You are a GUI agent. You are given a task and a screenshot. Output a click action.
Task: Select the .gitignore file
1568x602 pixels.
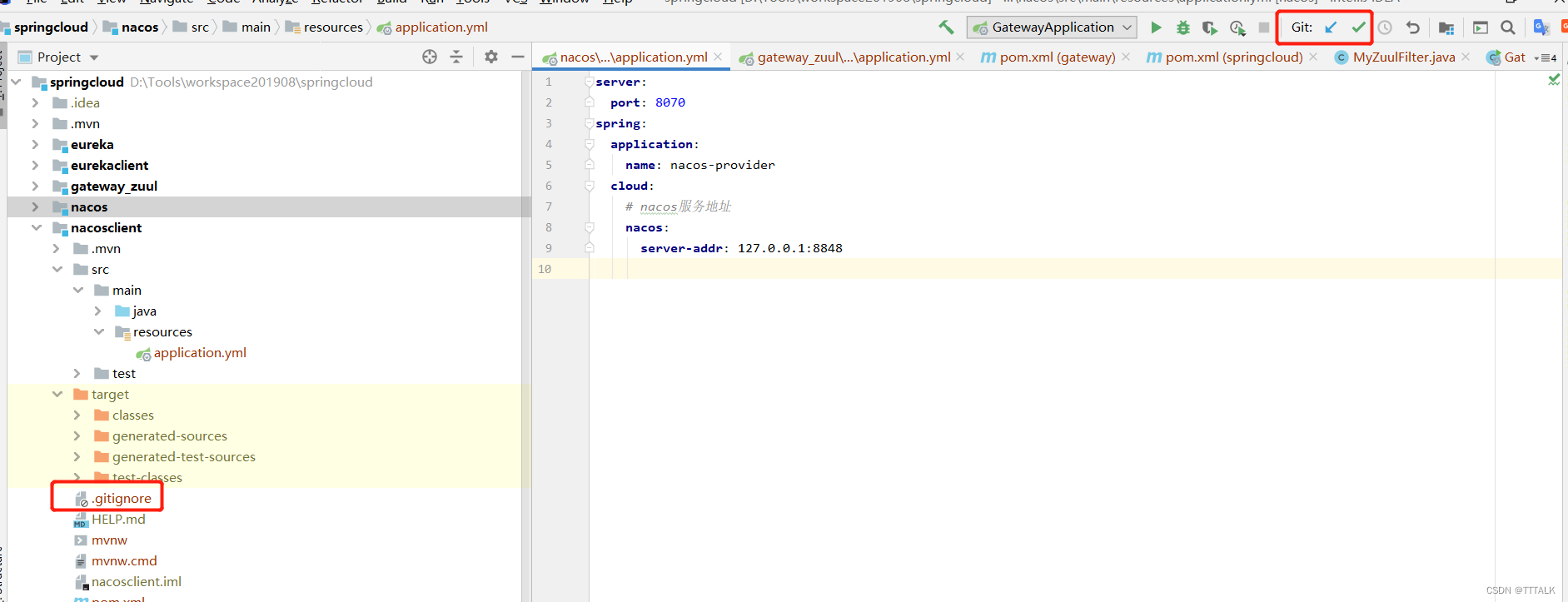[122, 498]
